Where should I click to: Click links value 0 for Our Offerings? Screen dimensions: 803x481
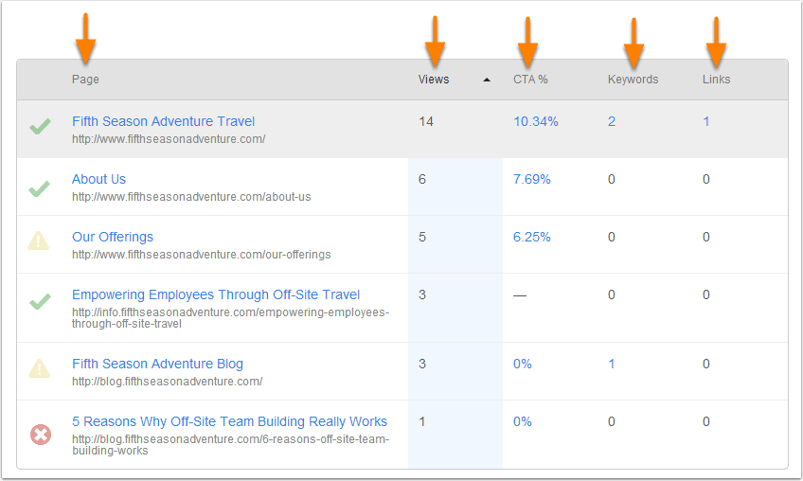[706, 237]
